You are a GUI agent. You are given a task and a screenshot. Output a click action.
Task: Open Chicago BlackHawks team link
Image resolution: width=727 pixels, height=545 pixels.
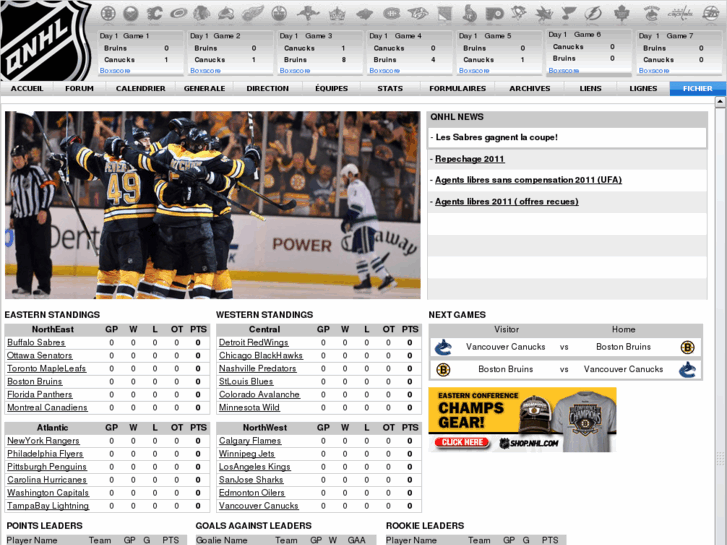pyautogui.click(x=261, y=356)
